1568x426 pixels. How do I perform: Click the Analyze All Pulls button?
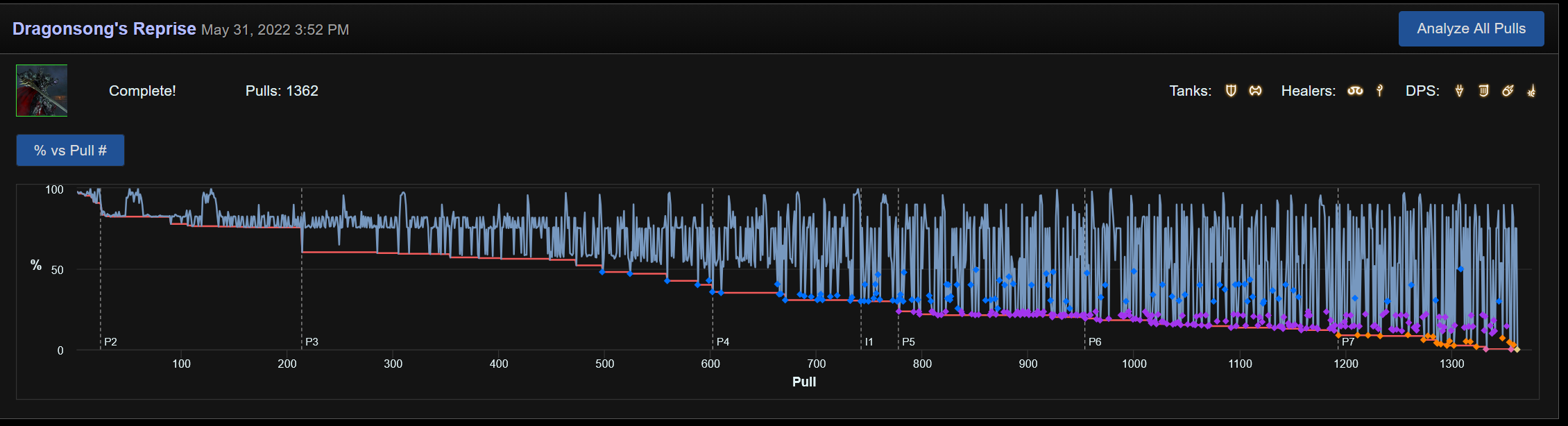point(1471,28)
